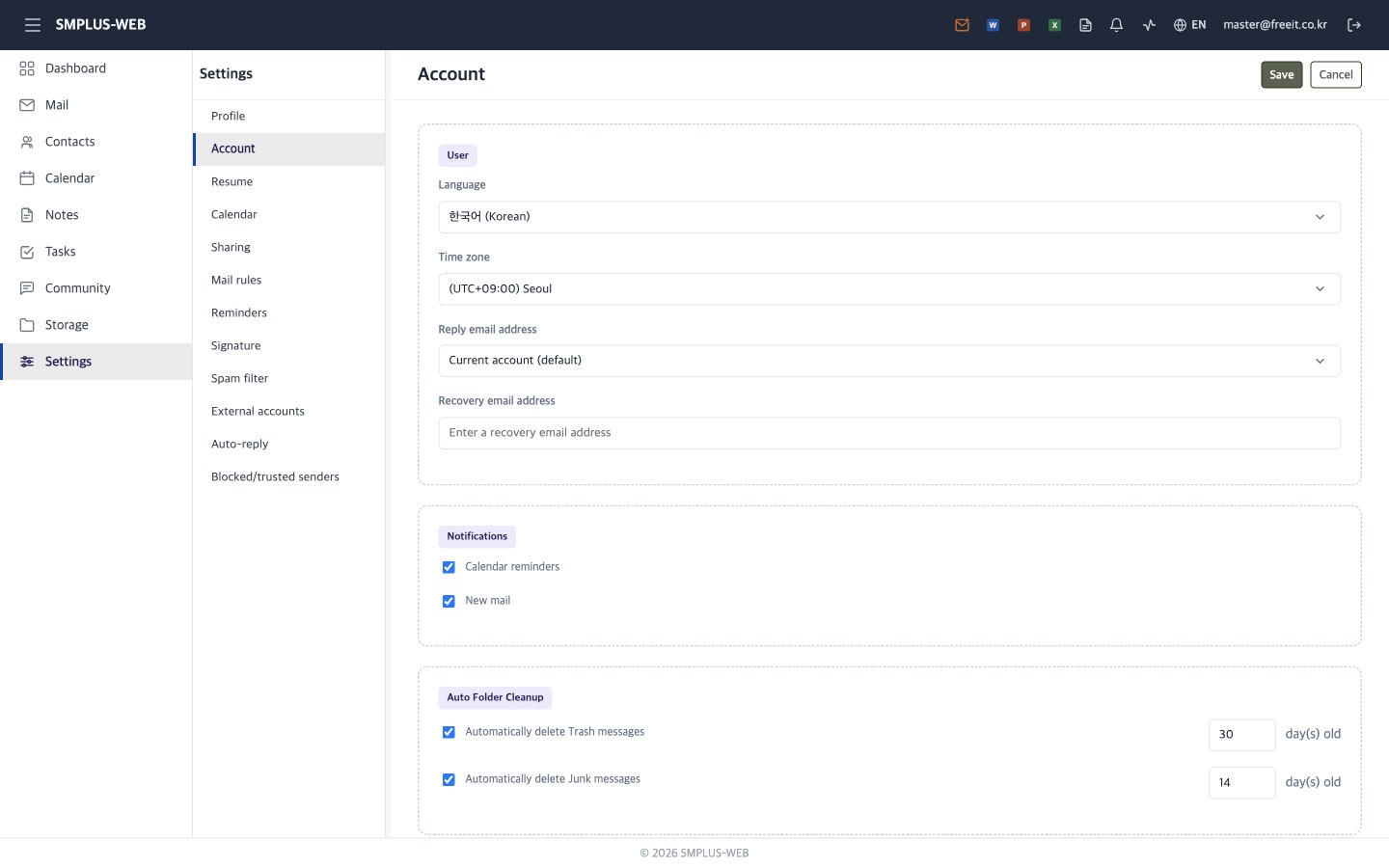Screen dimensions: 1389x868
Task: Open Signature settings
Action: point(289,345)
